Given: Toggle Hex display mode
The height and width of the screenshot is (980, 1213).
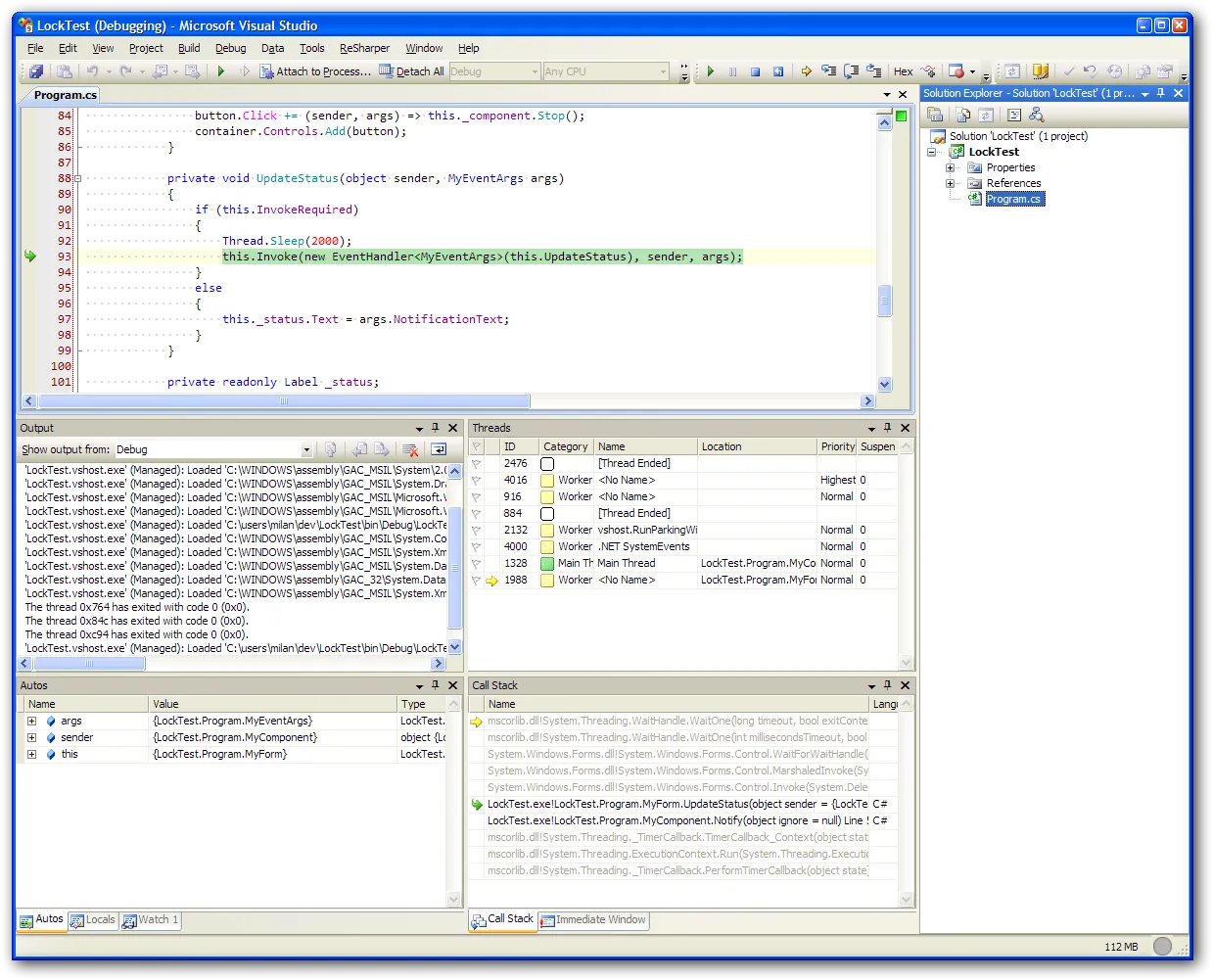Looking at the screenshot, I should pyautogui.click(x=903, y=71).
